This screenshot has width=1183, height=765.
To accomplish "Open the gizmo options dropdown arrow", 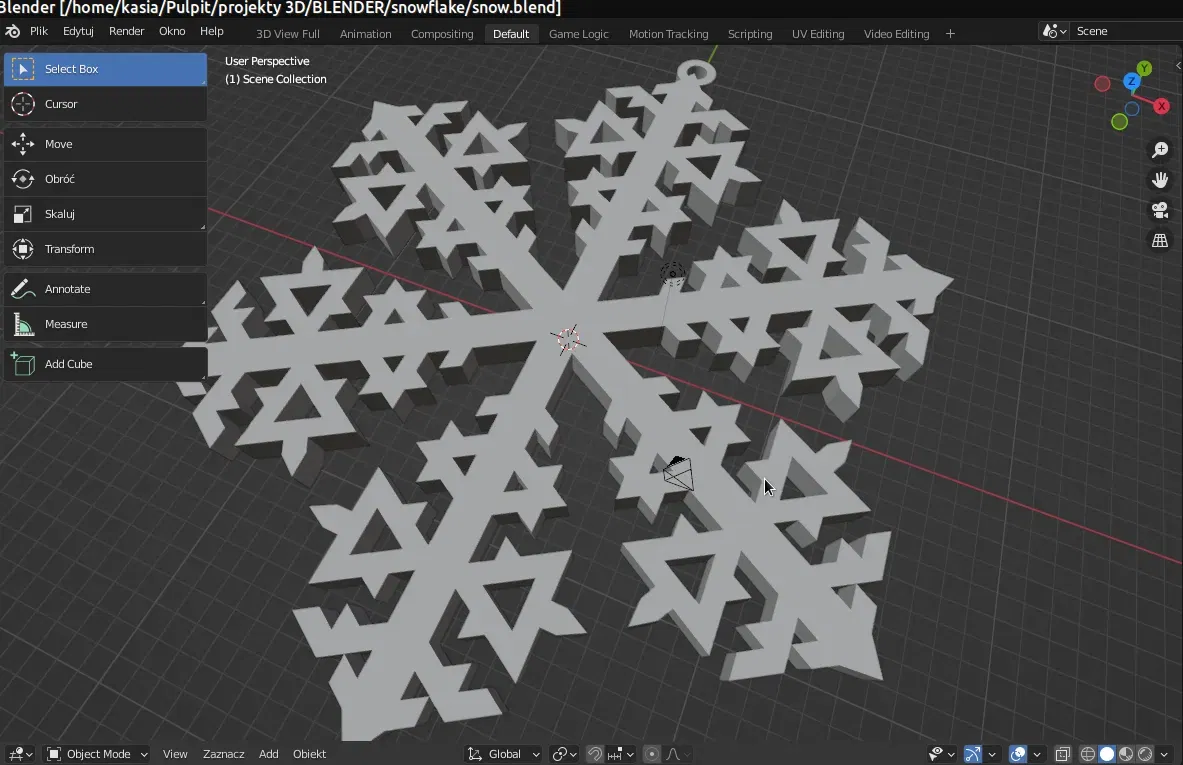I will click(x=992, y=754).
